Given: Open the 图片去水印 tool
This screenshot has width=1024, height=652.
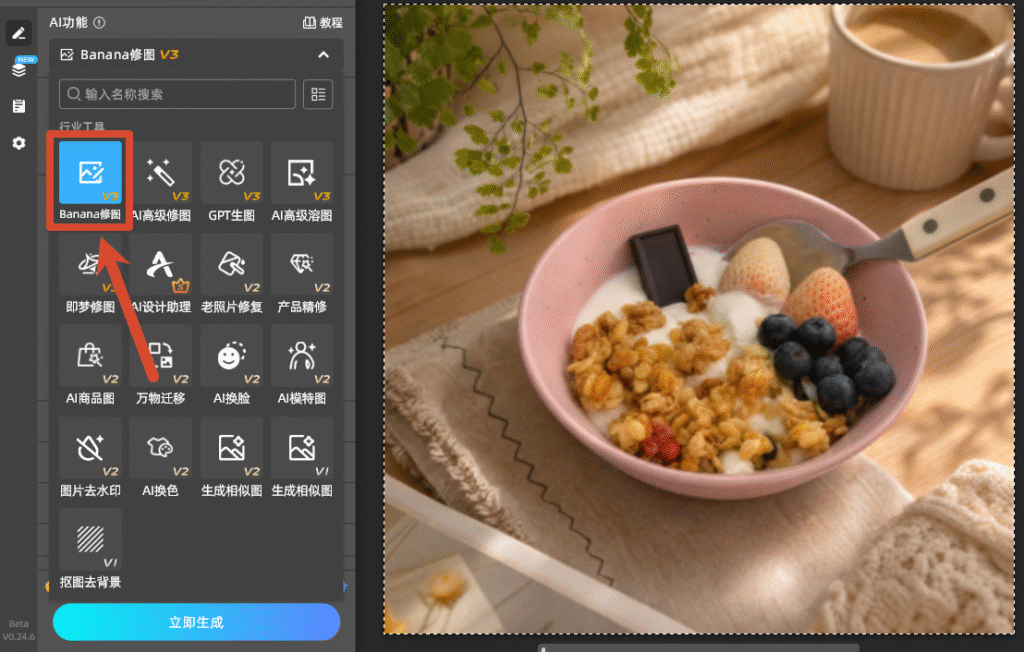Looking at the screenshot, I should tap(90, 457).
